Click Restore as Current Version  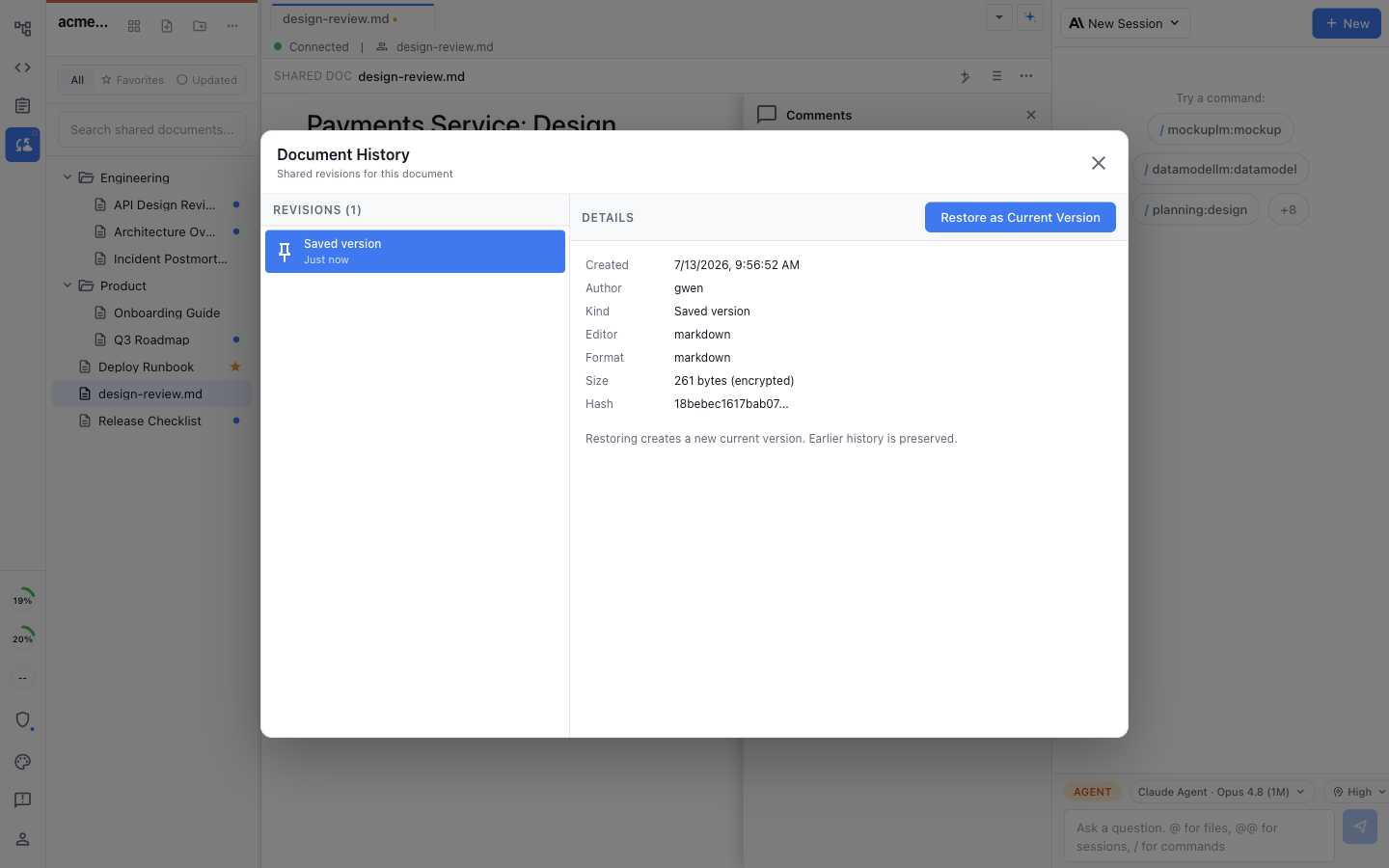click(x=1021, y=217)
